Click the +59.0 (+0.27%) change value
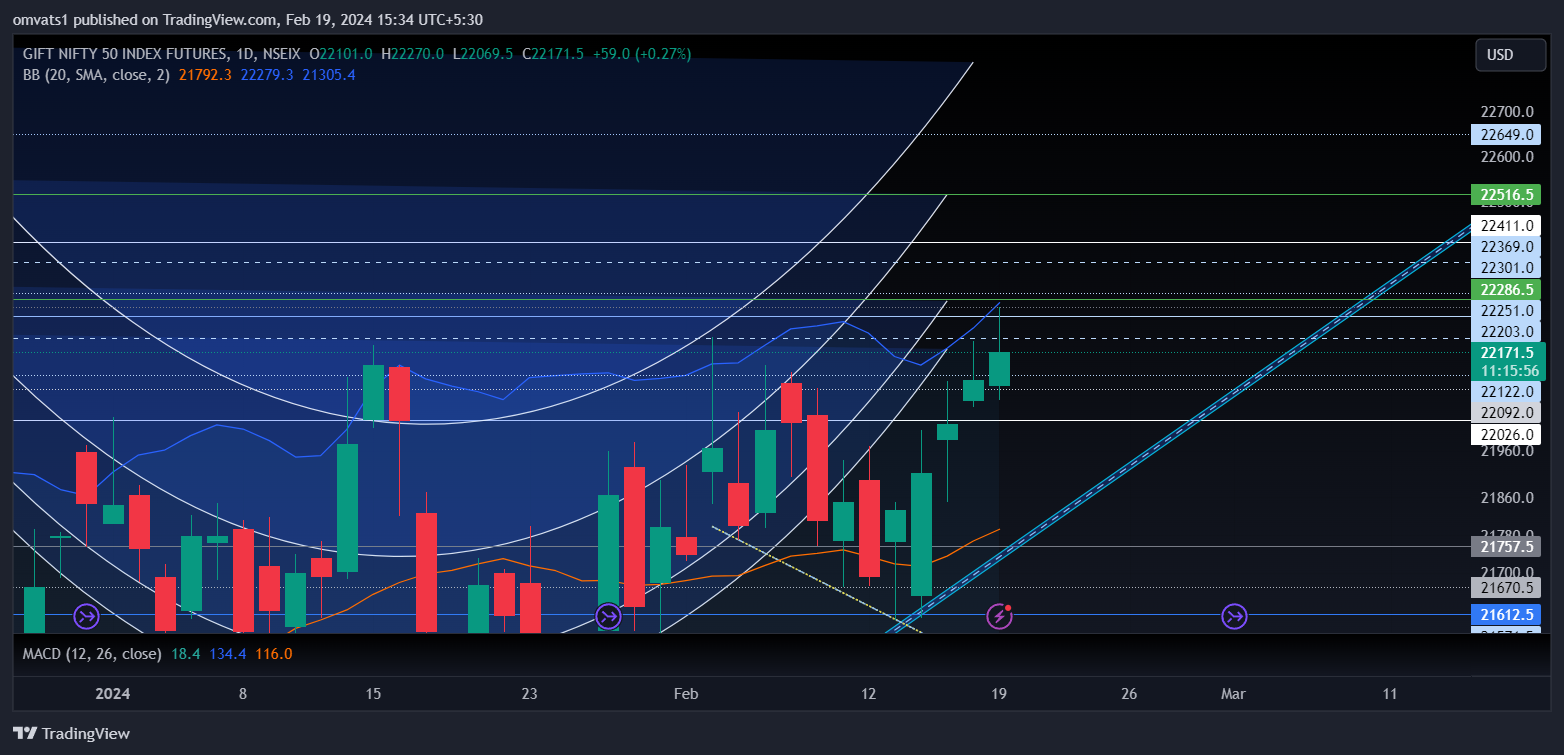The image size is (1564, 755). click(641, 53)
